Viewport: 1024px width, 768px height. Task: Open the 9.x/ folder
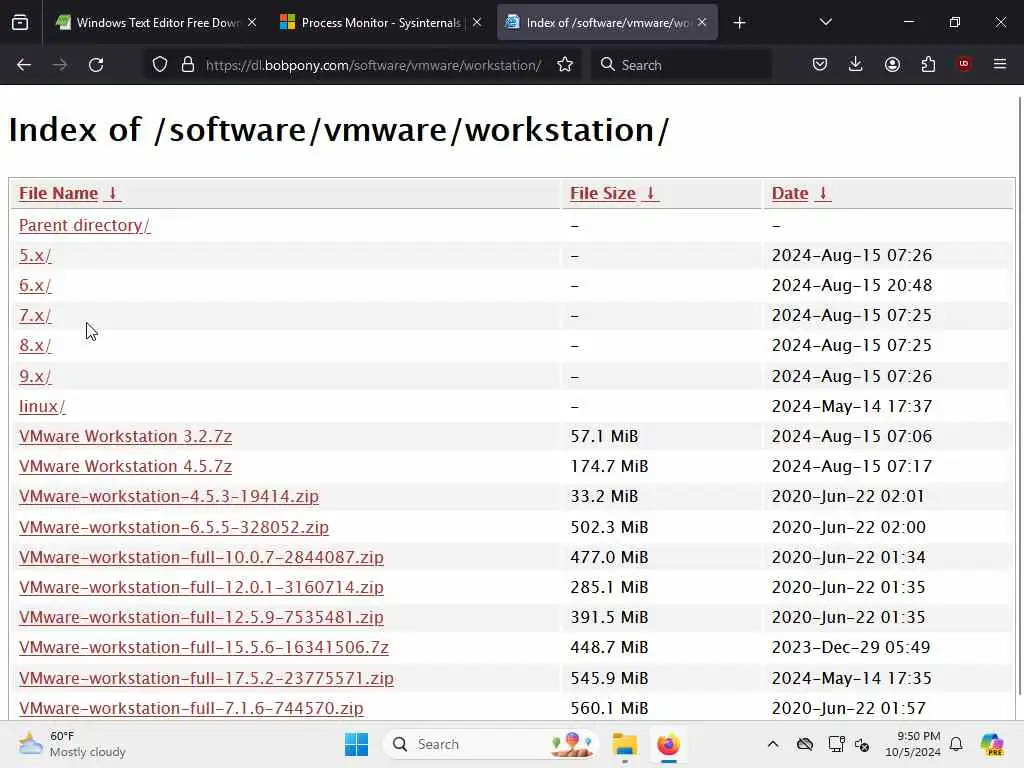35,376
